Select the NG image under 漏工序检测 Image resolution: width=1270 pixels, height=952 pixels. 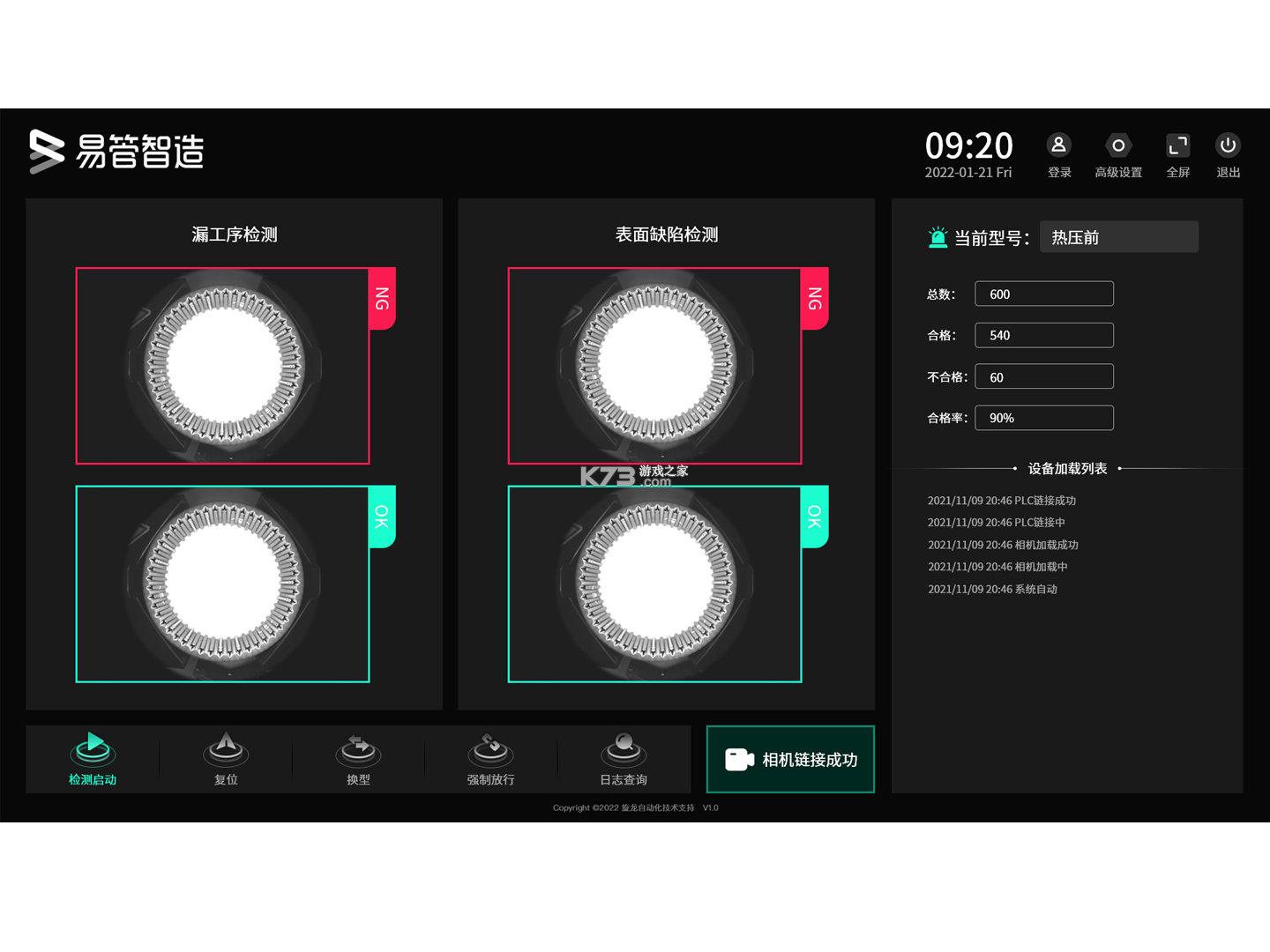pyautogui.click(x=222, y=366)
